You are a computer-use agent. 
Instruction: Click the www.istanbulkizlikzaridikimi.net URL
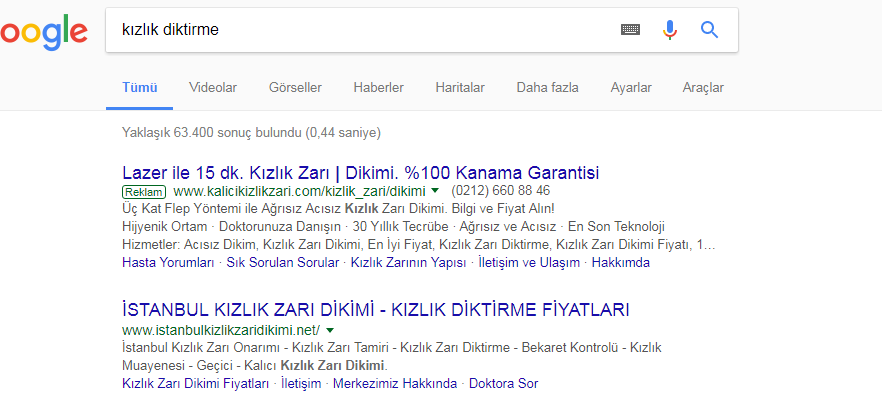click(221, 330)
